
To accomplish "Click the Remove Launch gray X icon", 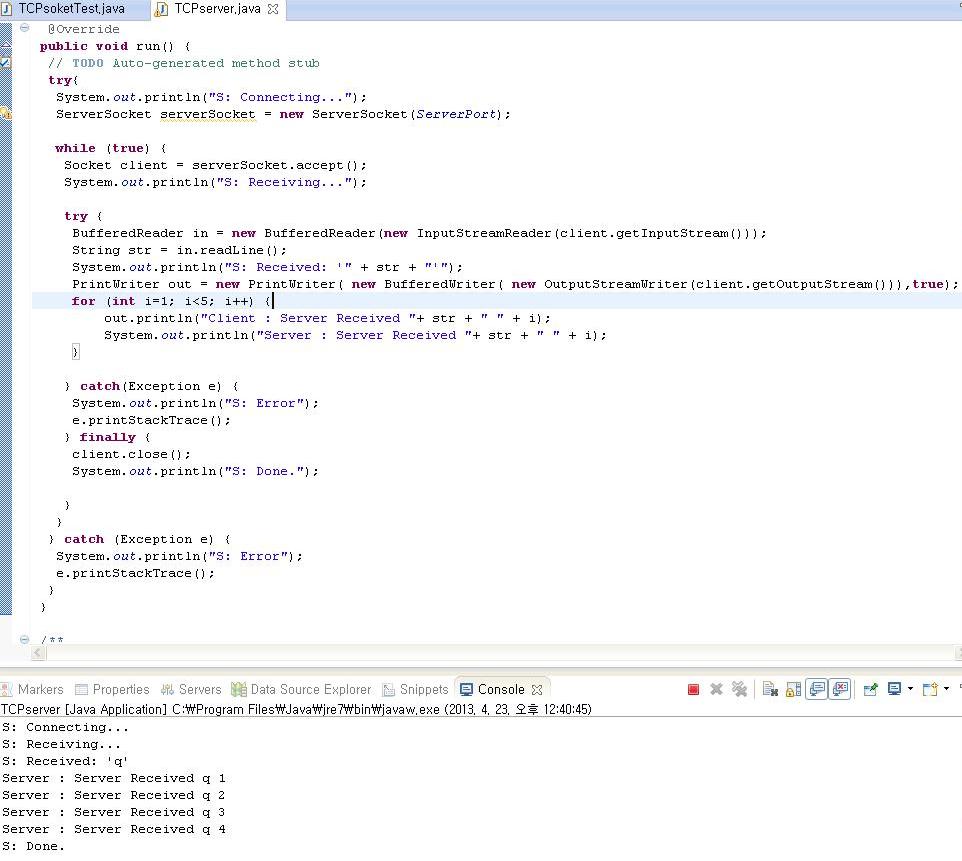I will [716, 689].
